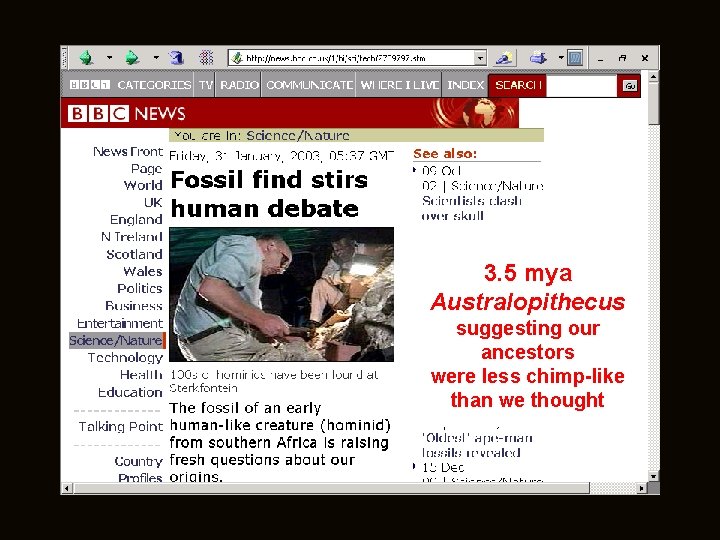Click the 'See also:' heading
Screen dimensions: 720x540
[445, 153]
